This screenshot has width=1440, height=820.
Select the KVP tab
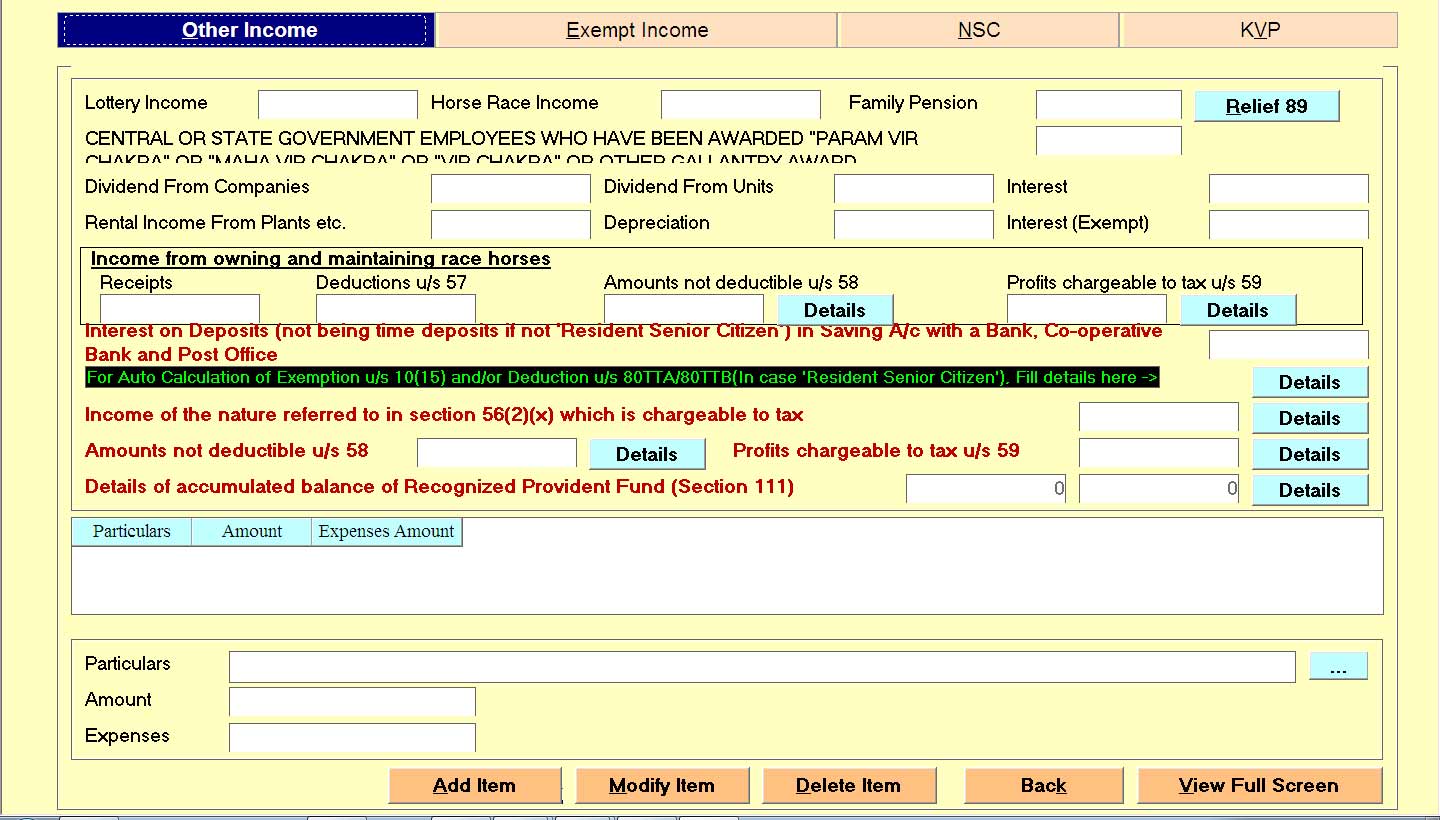tap(1259, 30)
